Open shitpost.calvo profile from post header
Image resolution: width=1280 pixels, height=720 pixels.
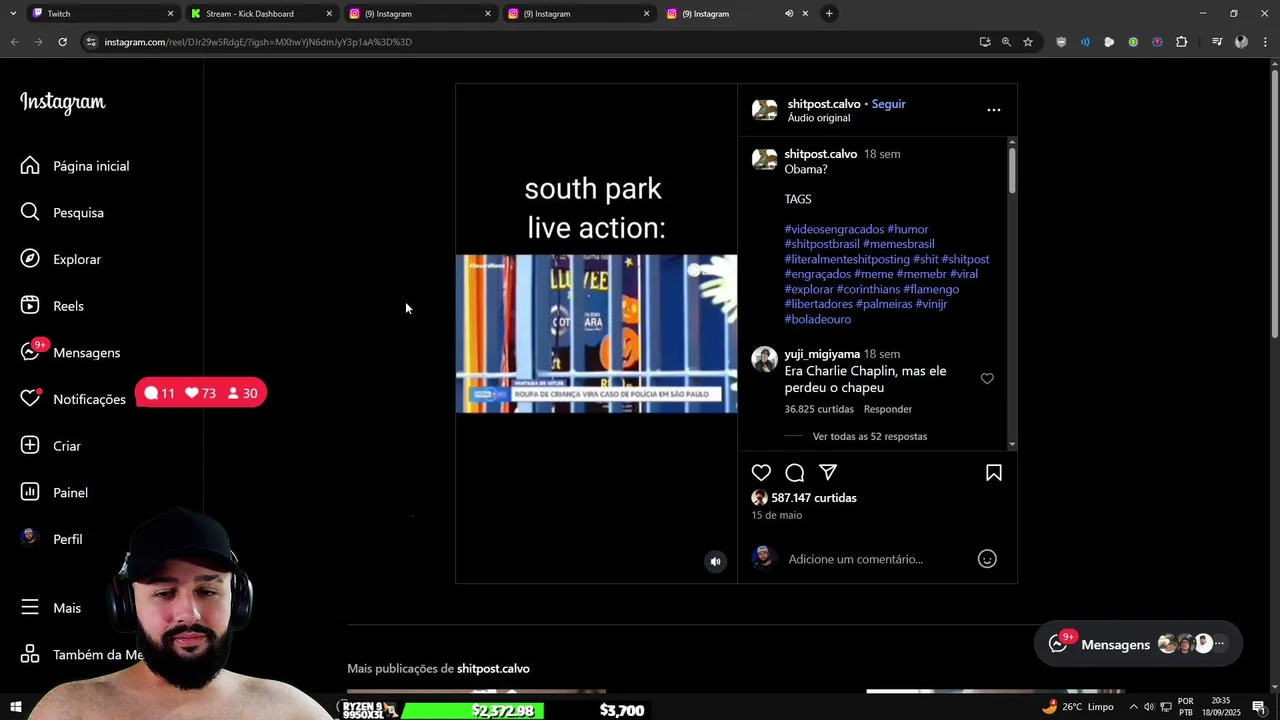(x=824, y=104)
